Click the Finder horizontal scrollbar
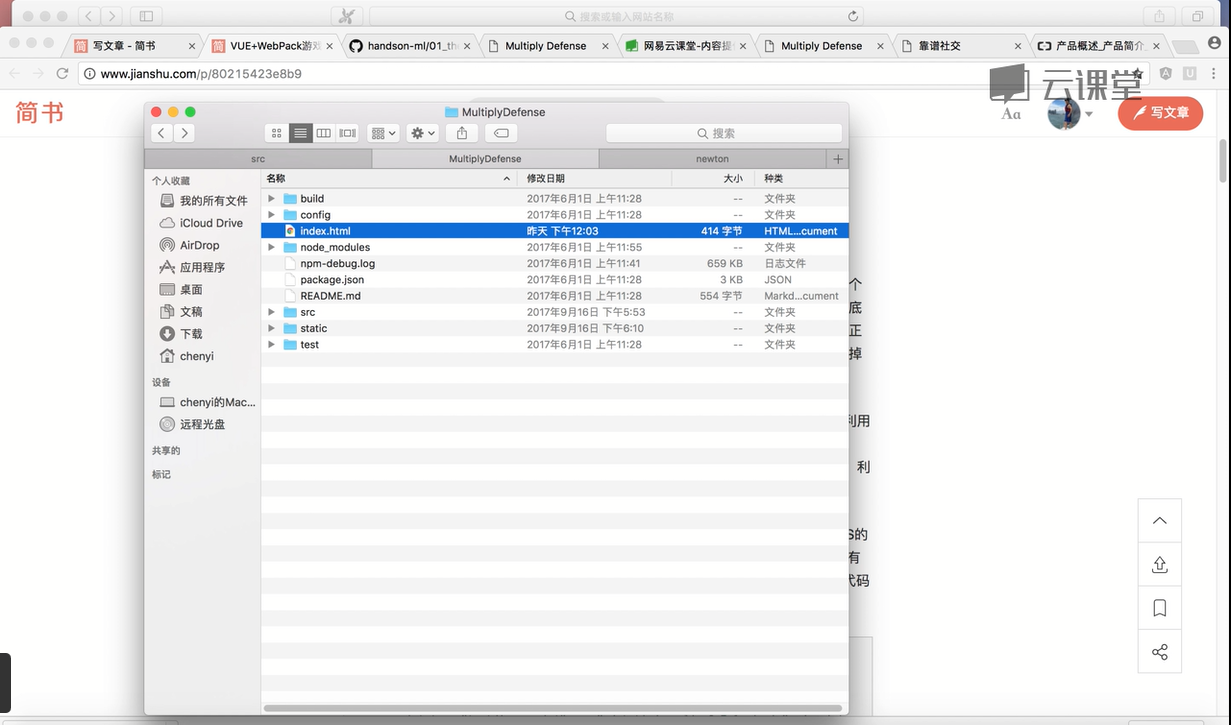1231x725 pixels. pos(552,708)
